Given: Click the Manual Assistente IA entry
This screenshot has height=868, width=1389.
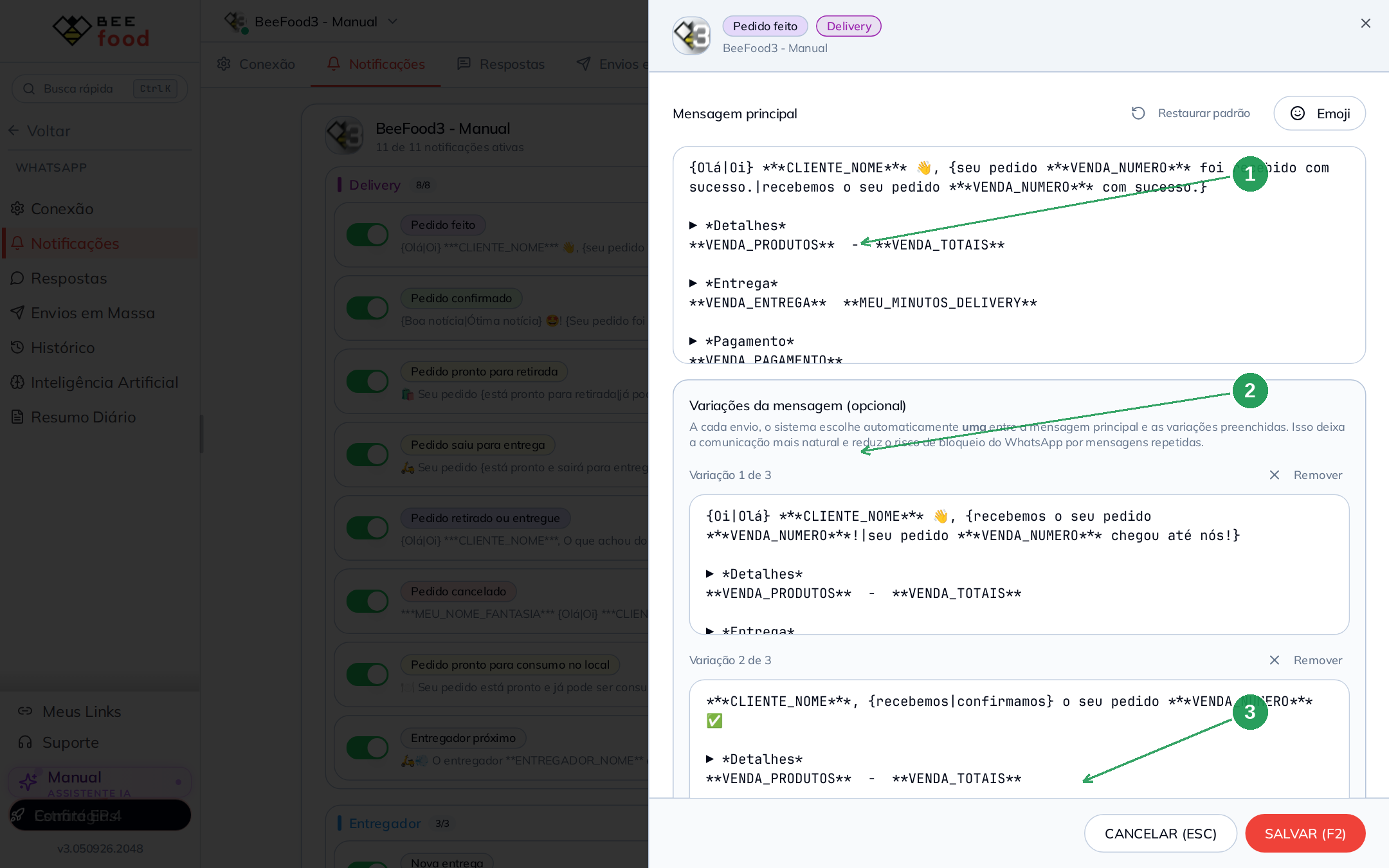Looking at the screenshot, I should click(x=100, y=781).
